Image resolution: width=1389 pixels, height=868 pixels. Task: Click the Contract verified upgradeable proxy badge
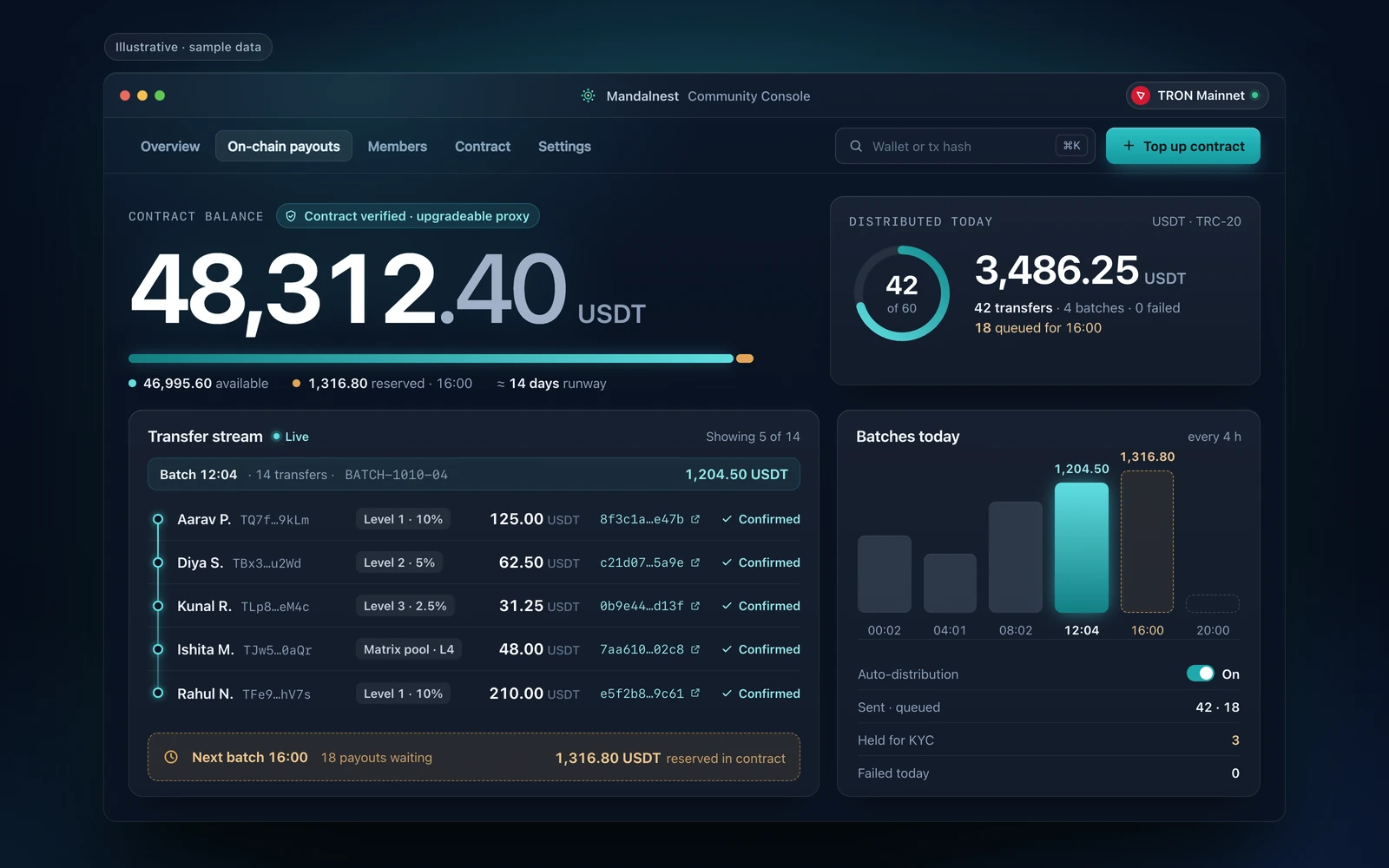click(x=408, y=216)
